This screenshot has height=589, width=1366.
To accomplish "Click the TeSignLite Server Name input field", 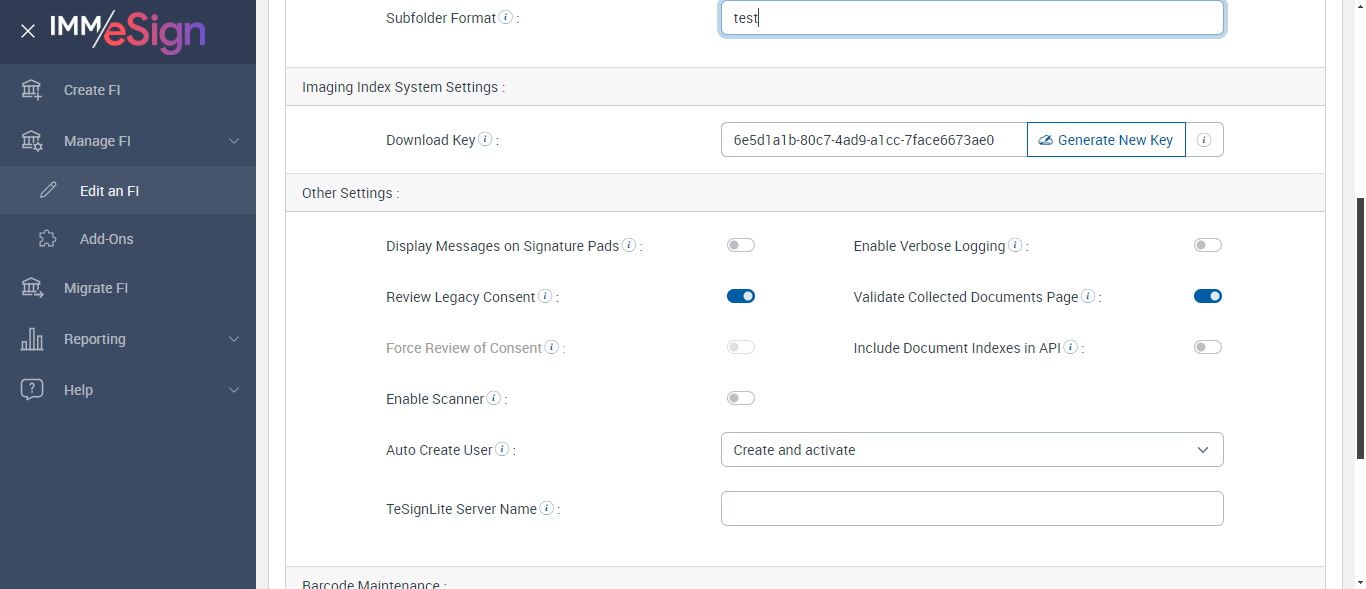I will [x=971, y=508].
